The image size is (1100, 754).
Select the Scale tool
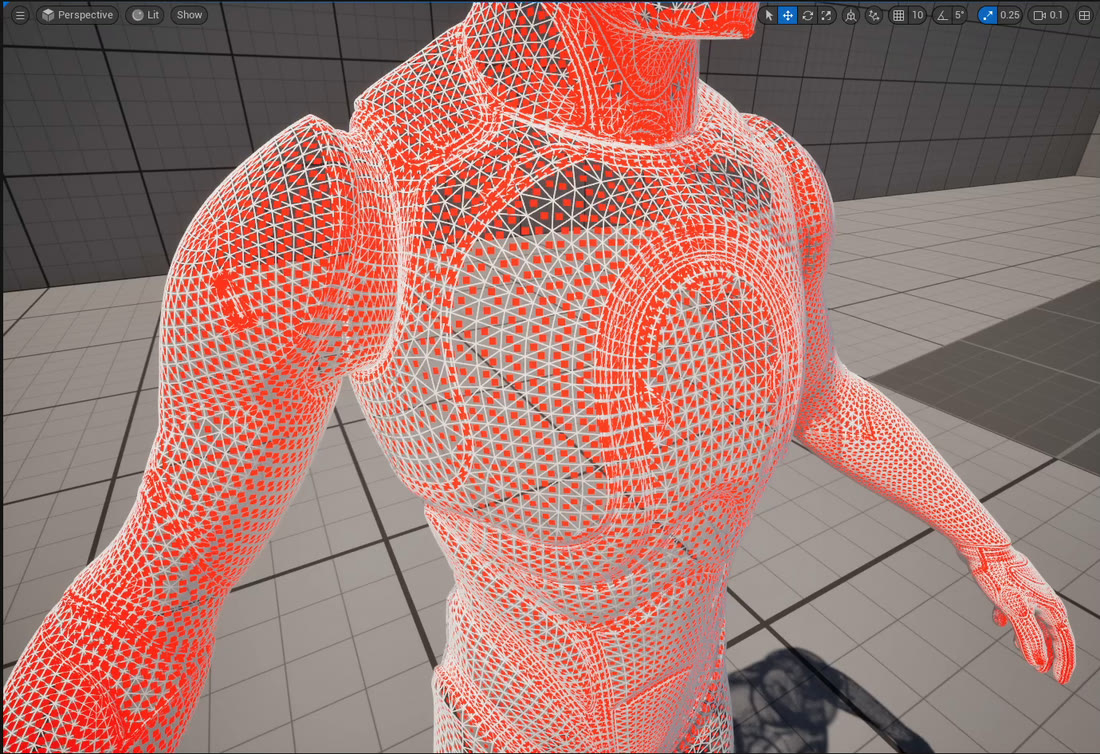(826, 15)
